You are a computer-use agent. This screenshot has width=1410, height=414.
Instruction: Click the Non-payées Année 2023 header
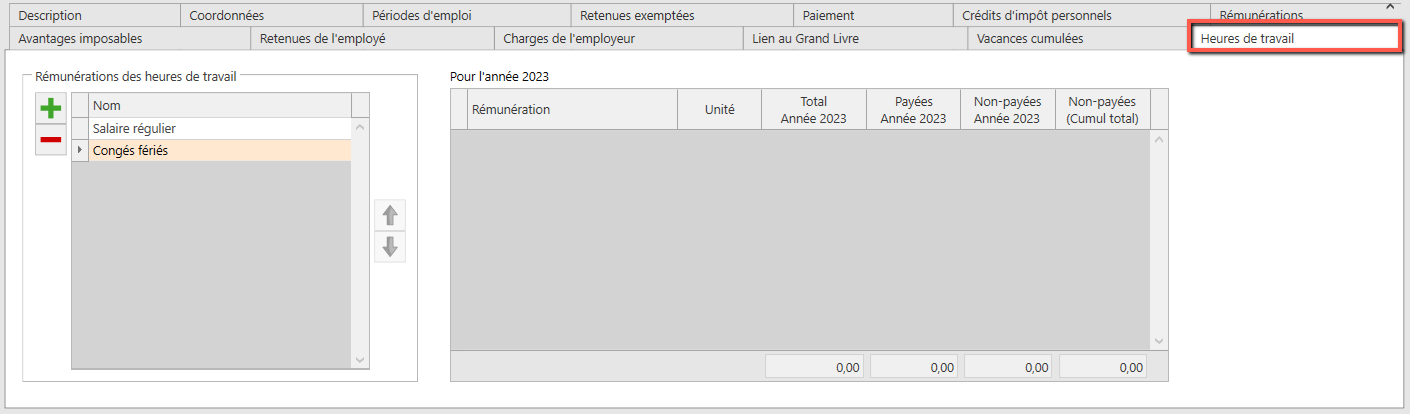pos(1007,109)
